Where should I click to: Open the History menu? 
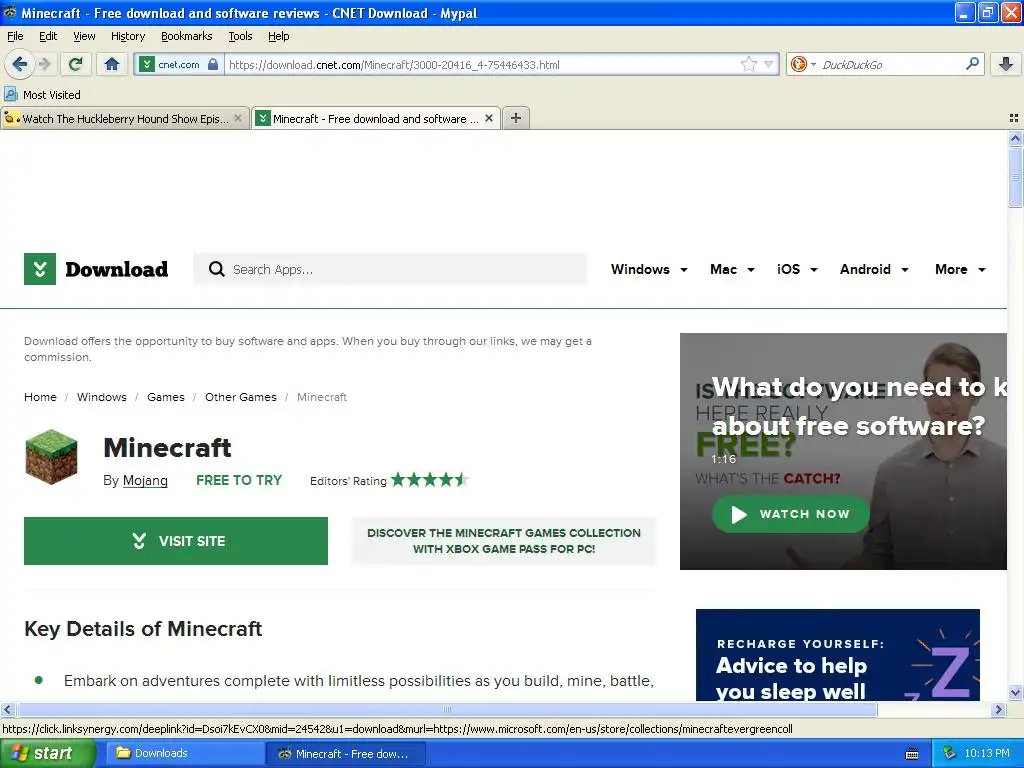[x=128, y=36]
